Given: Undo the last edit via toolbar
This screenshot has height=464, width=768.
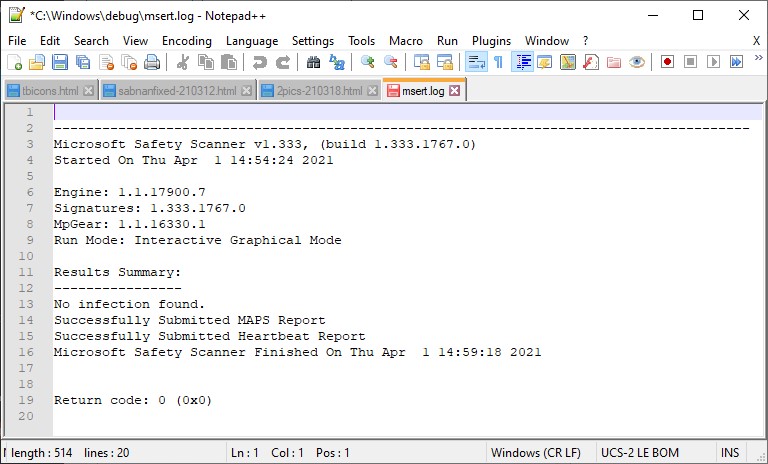Looking at the screenshot, I should tap(260, 62).
